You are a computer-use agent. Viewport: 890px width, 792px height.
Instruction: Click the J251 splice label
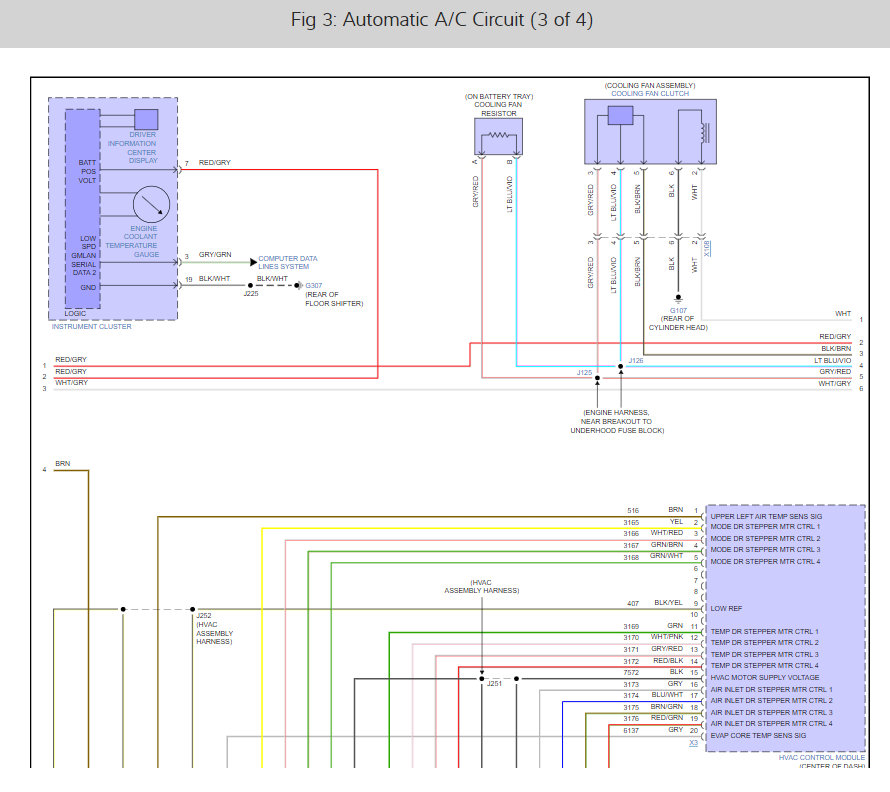coord(494,684)
